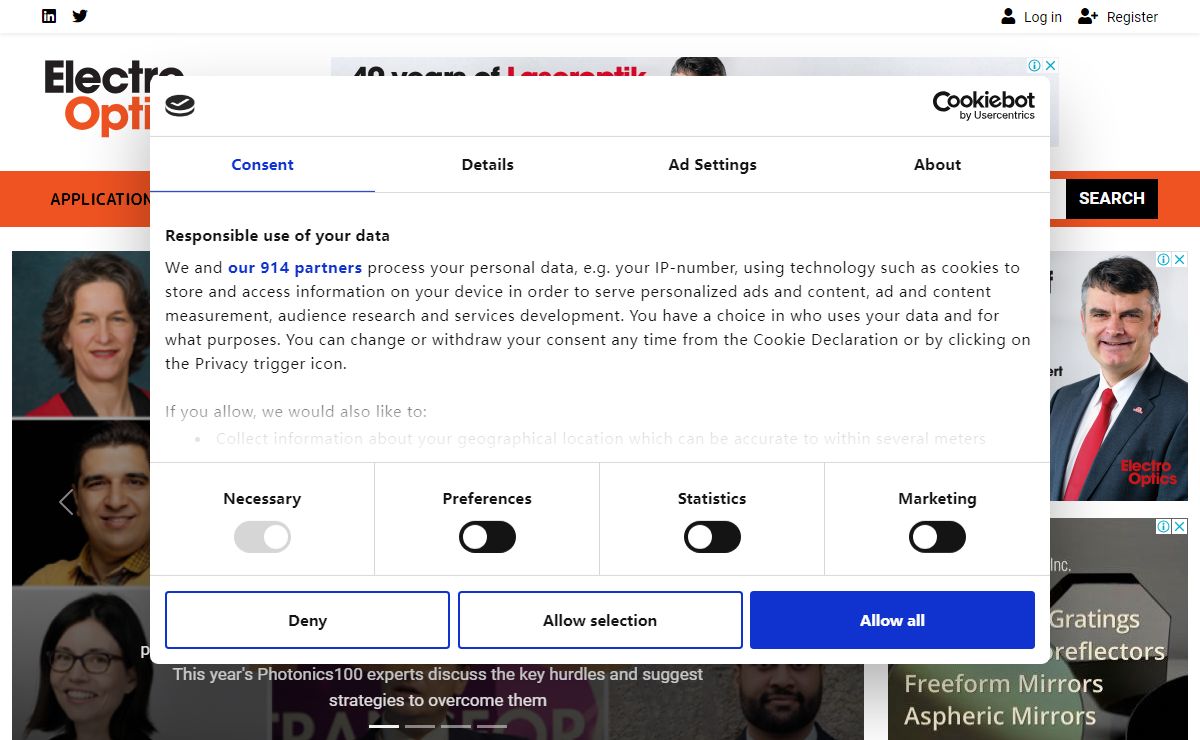Close the red-tie man ad with its X
This screenshot has height=740, width=1200.
(1179, 259)
